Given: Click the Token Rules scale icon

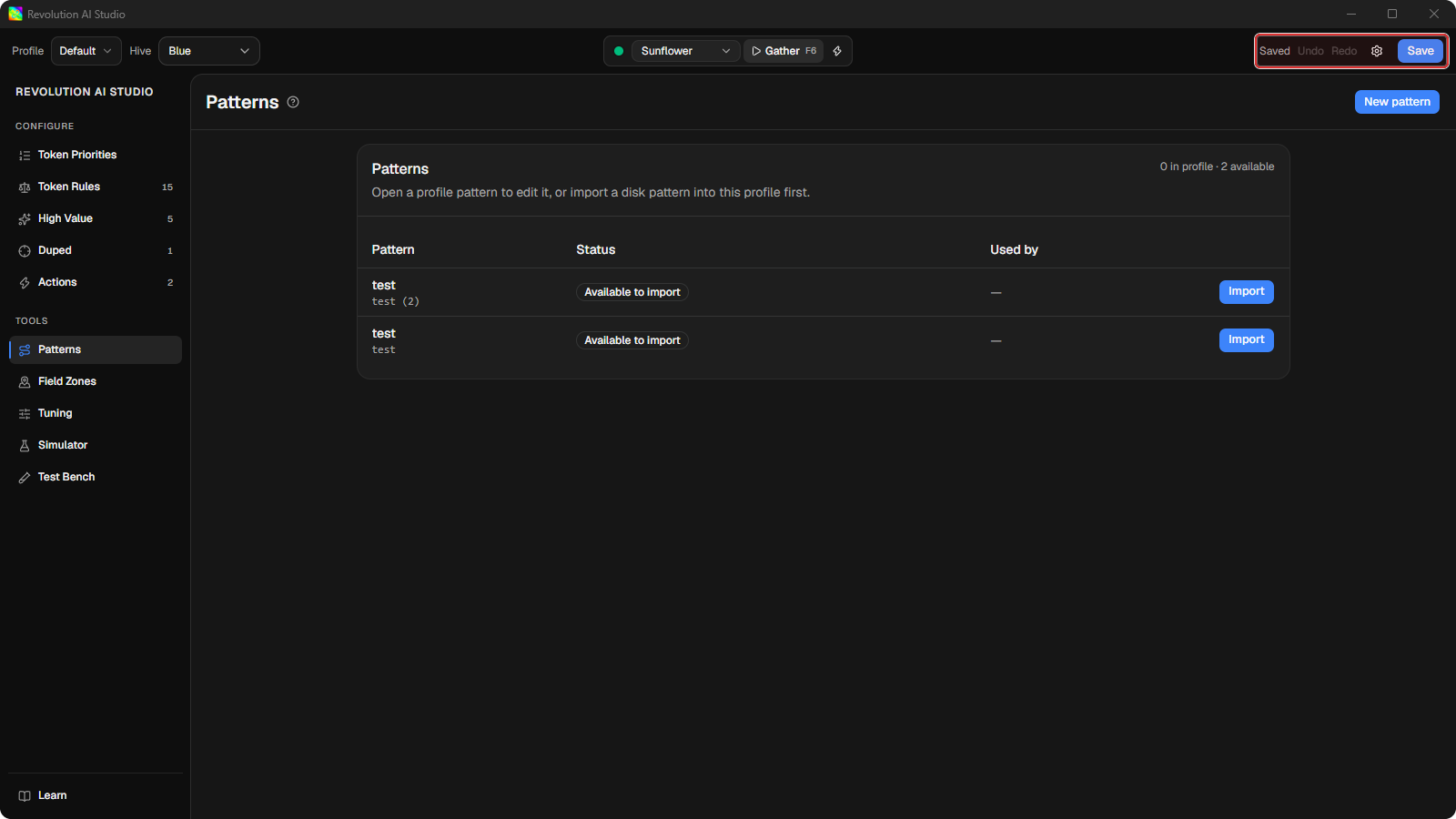Looking at the screenshot, I should pyautogui.click(x=25, y=187).
